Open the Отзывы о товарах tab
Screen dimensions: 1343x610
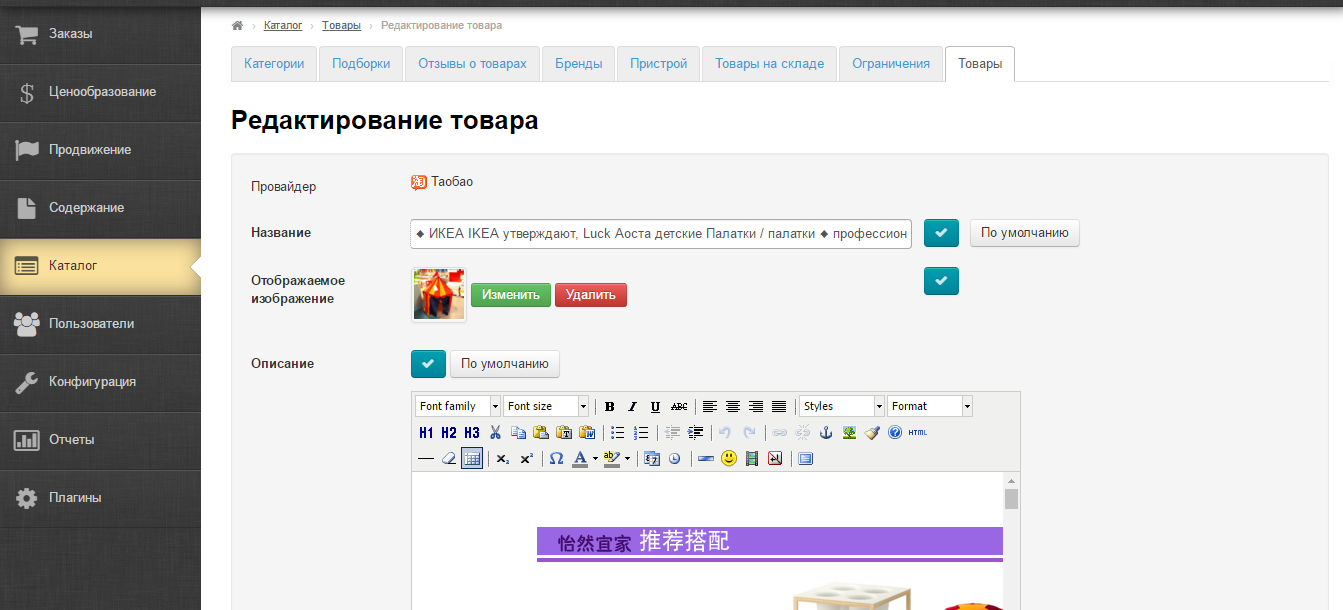[472, 64]
